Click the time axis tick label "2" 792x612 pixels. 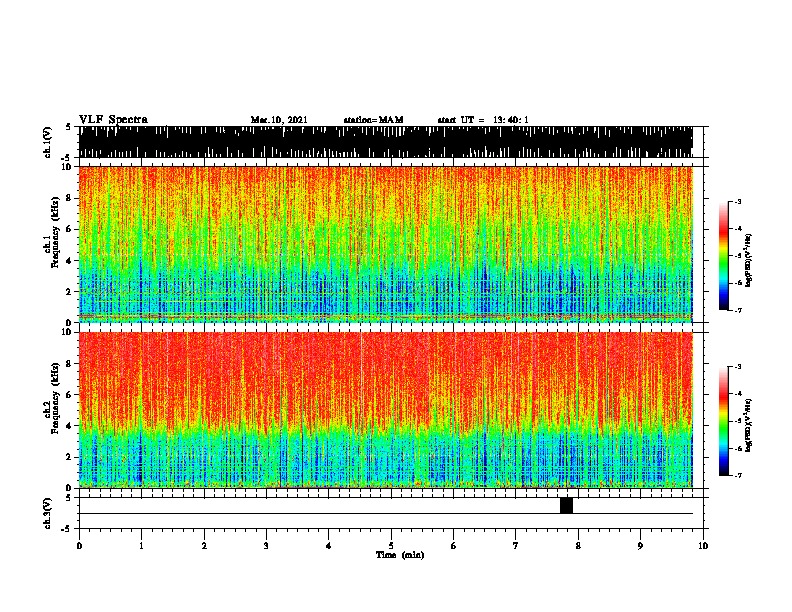tap(204, 546)
